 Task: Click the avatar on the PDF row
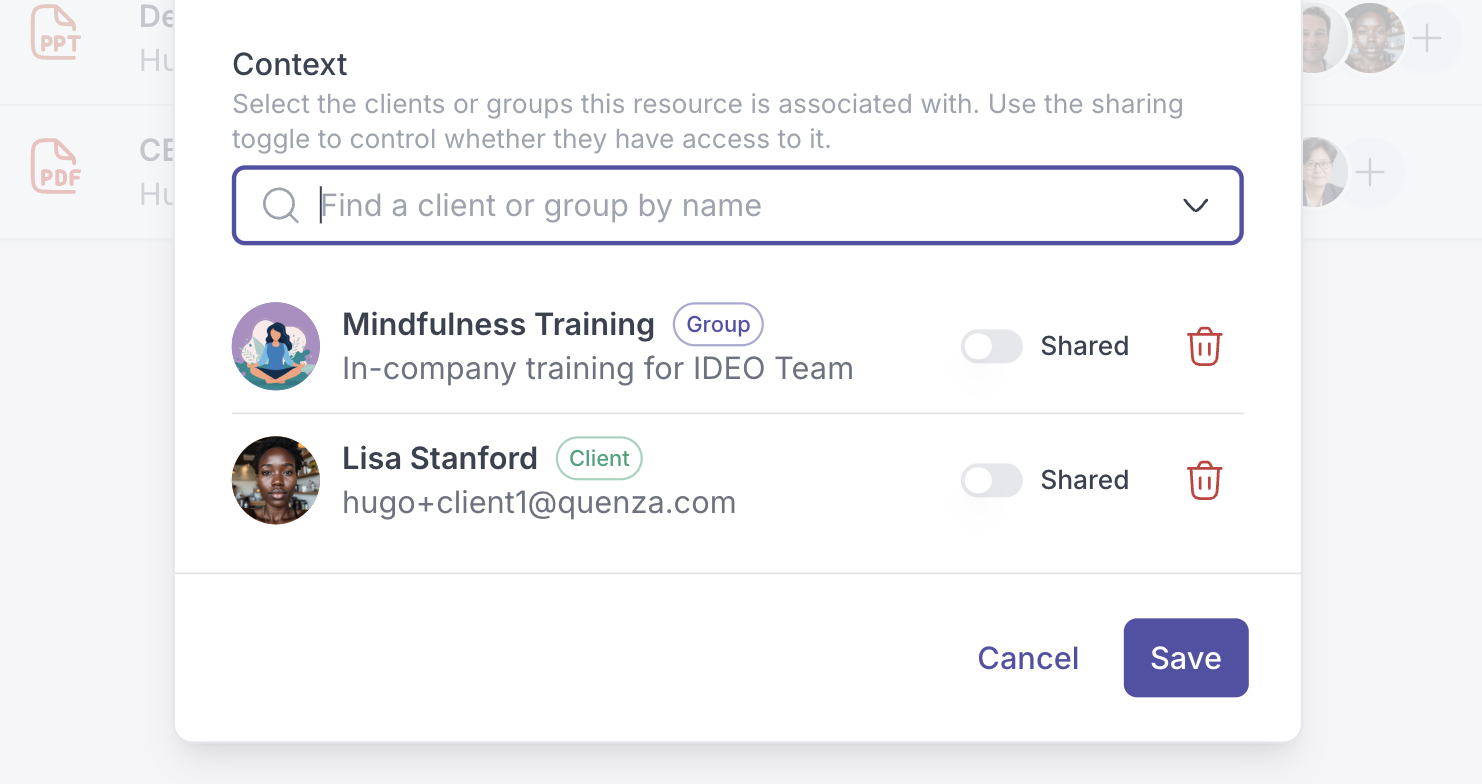[x=1318, y=172]
